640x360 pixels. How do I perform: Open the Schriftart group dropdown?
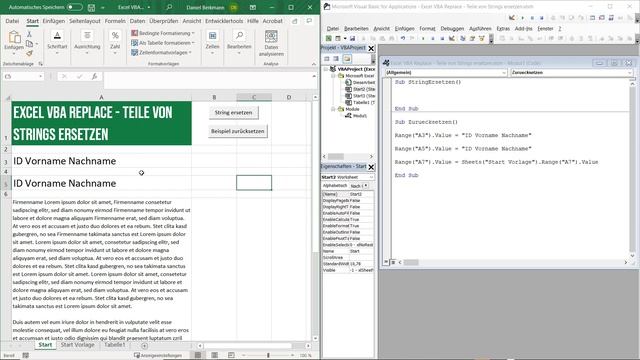coord(57,43)
